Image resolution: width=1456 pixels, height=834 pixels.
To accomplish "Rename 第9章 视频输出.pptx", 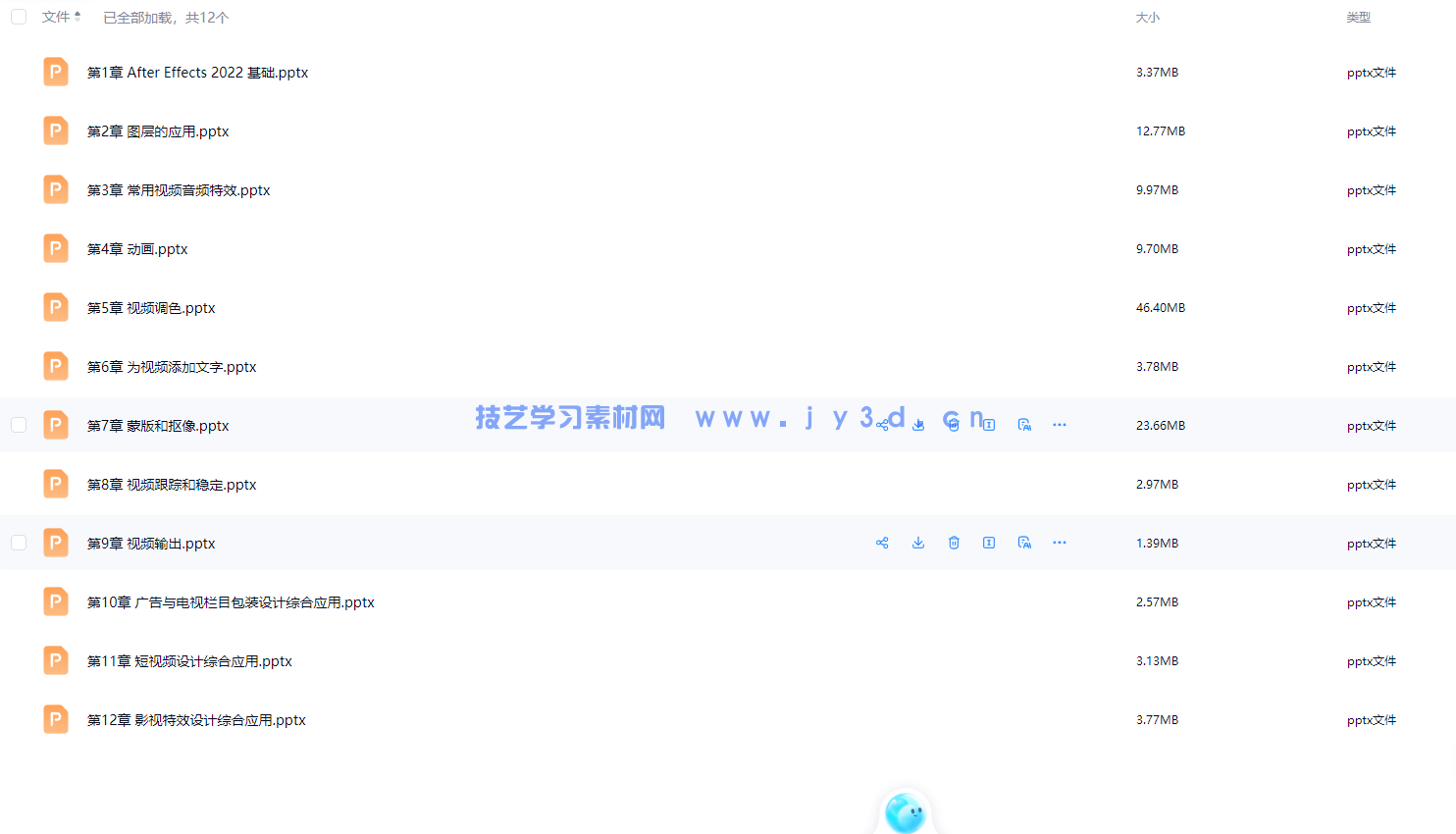I will click(988, 542).
